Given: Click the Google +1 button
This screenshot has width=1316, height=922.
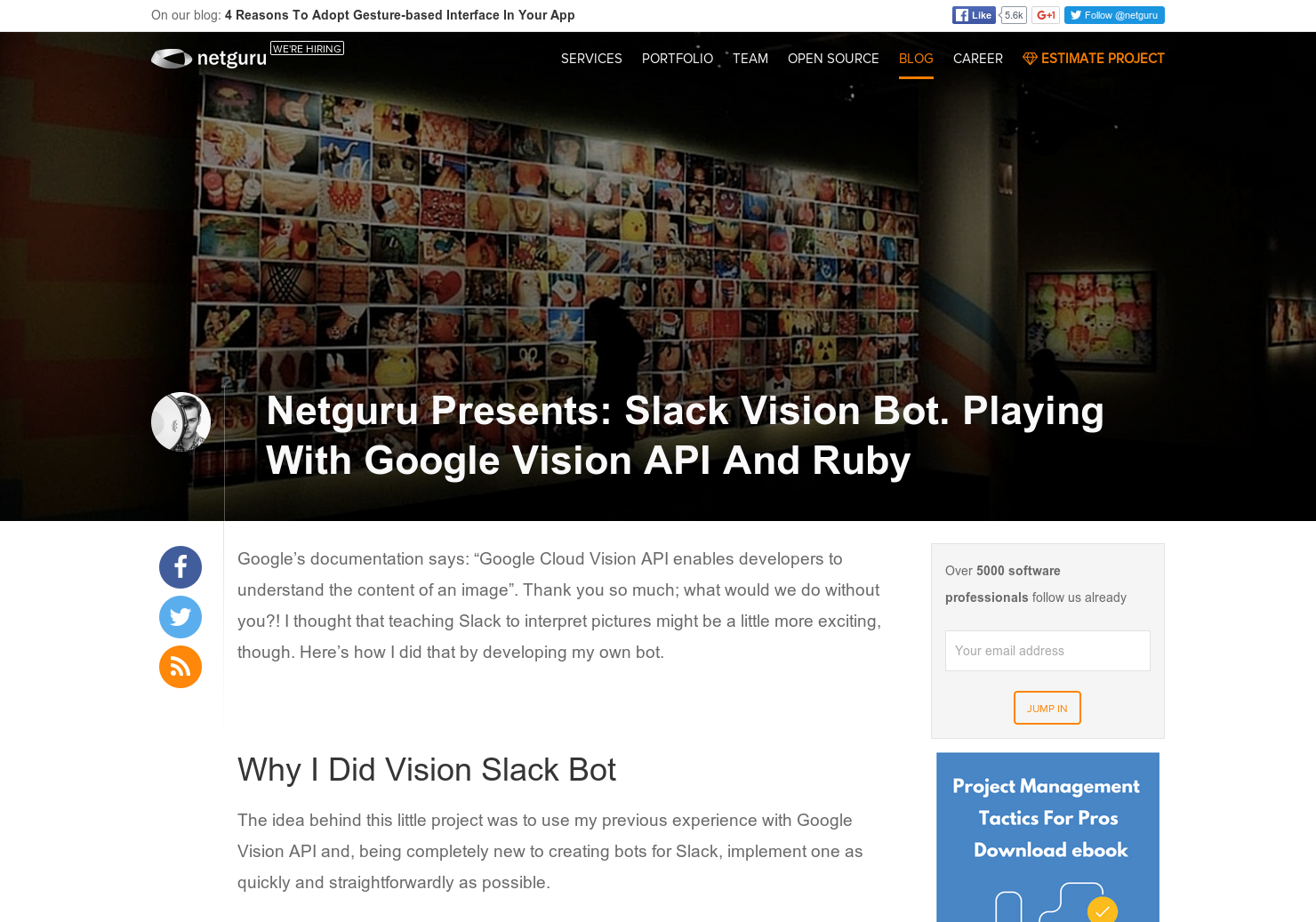Looking at the screenshot, I should [1046, 15].
